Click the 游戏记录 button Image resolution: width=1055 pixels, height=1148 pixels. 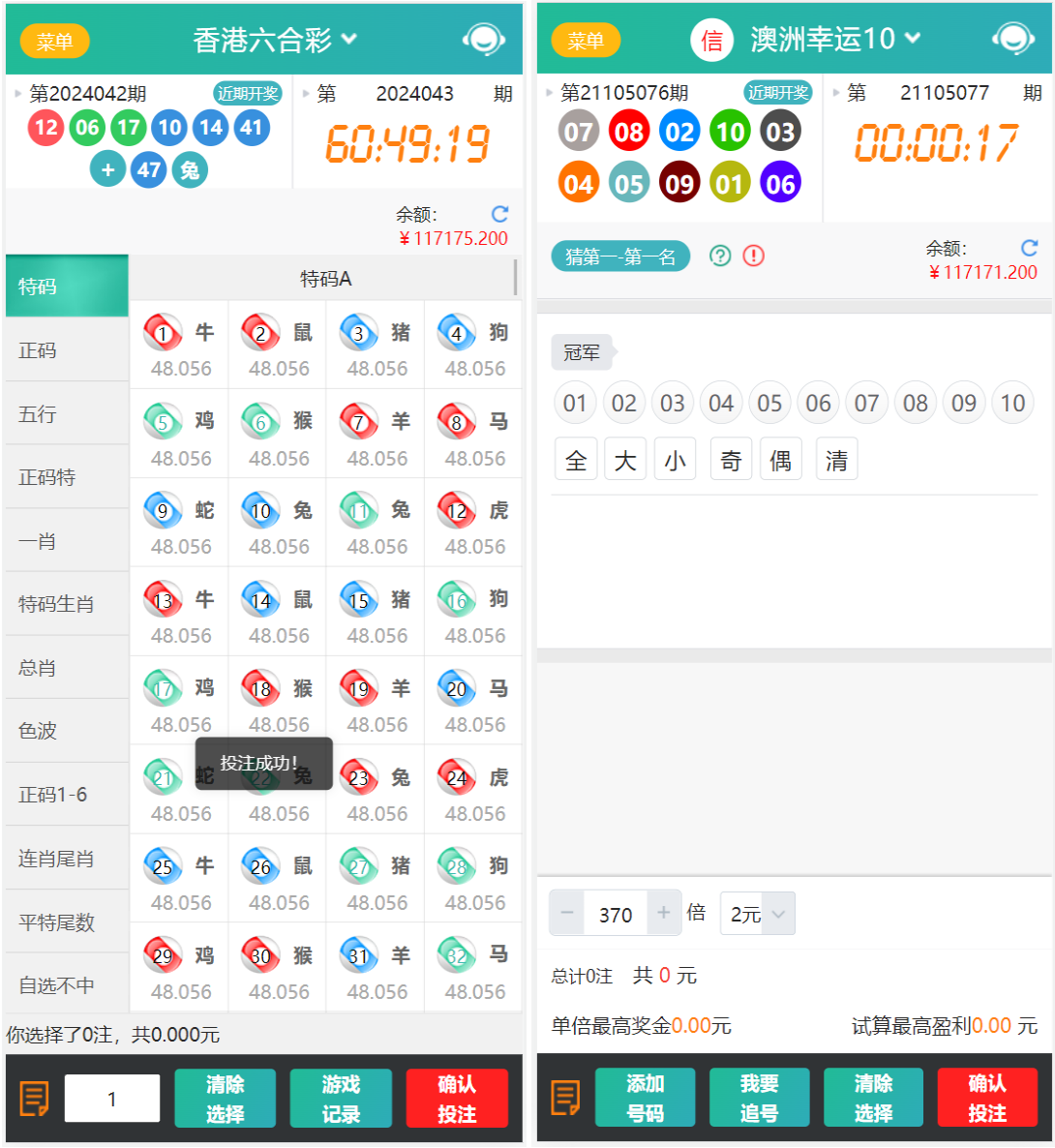(341, 1099)
